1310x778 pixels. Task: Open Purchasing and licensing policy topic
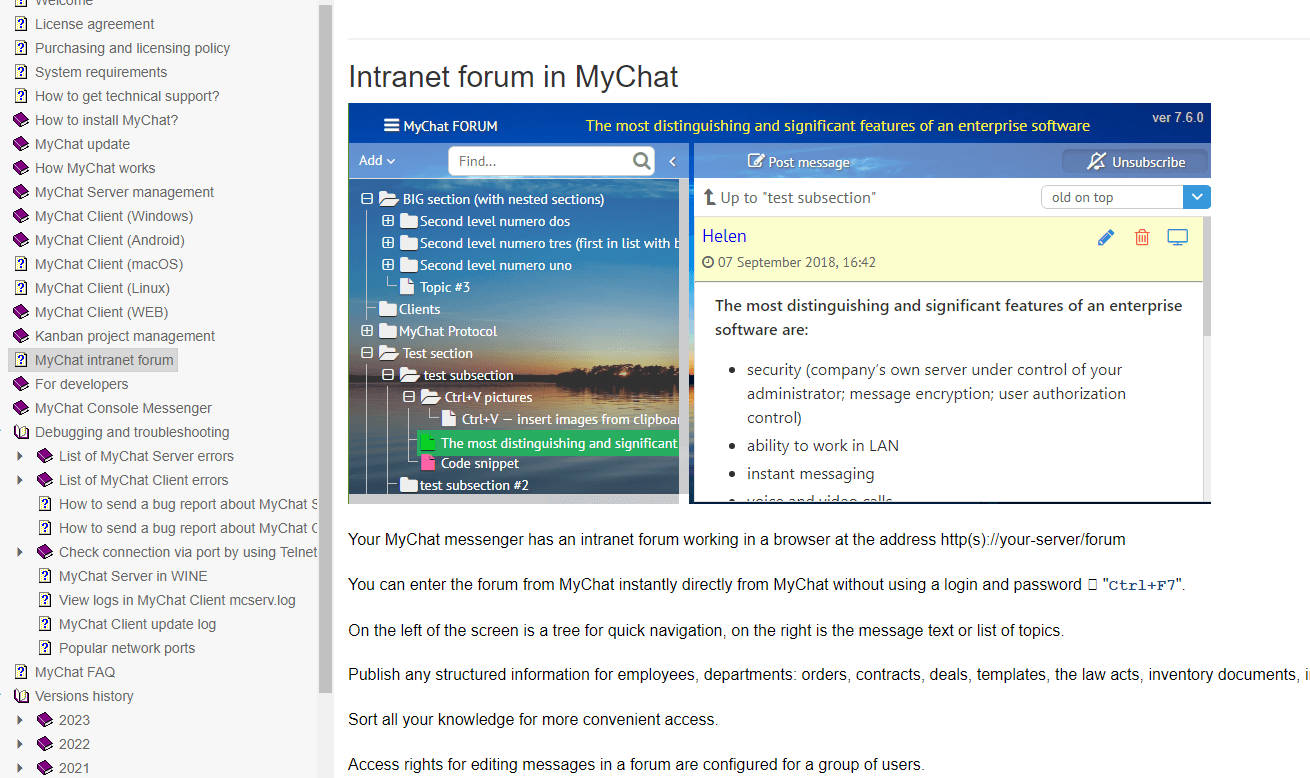[132, 48]
